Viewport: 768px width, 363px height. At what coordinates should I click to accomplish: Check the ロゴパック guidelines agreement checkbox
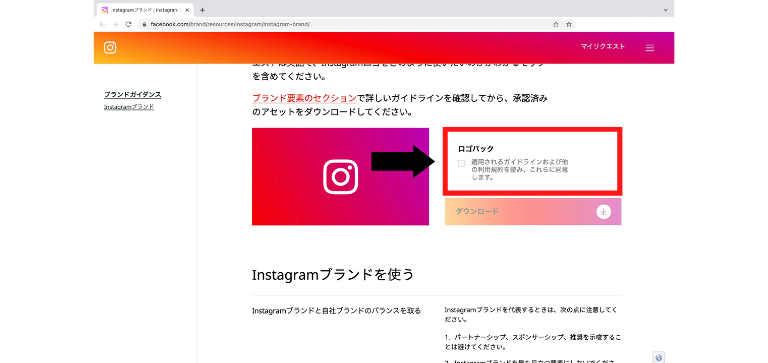pyautogui.click(x=461, y=164)
